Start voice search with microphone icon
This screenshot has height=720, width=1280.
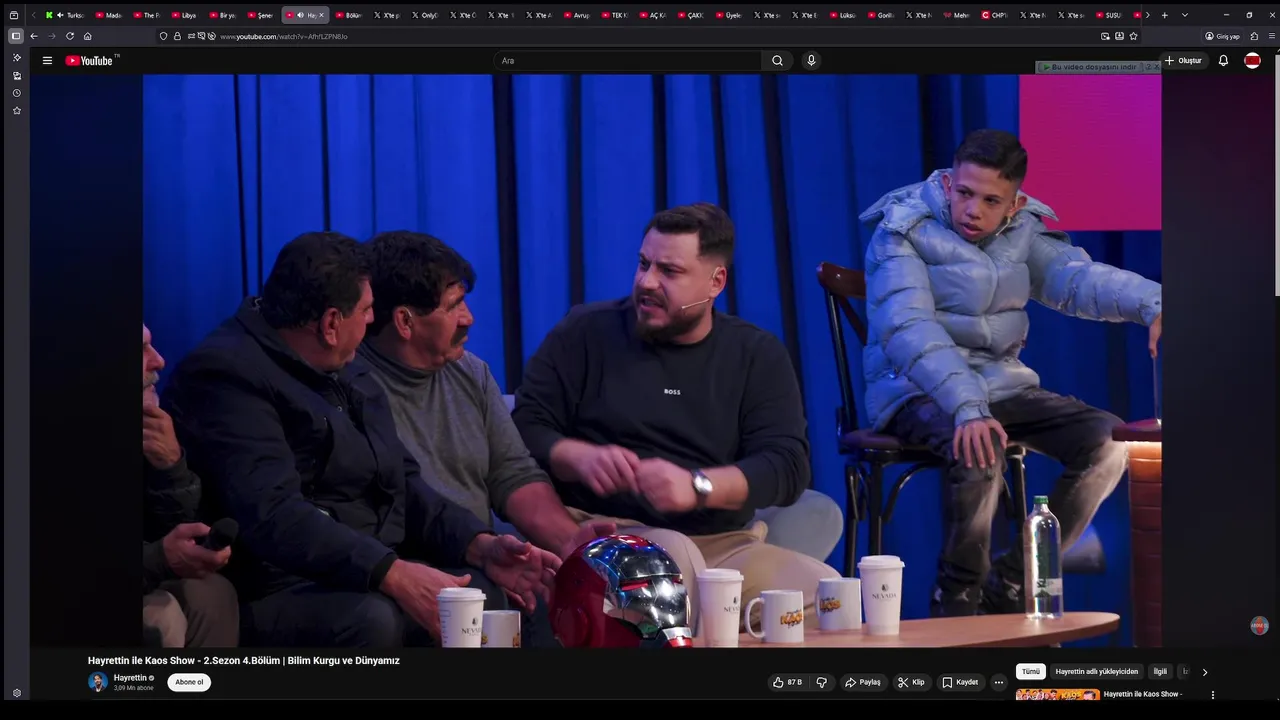pos(811,60)
